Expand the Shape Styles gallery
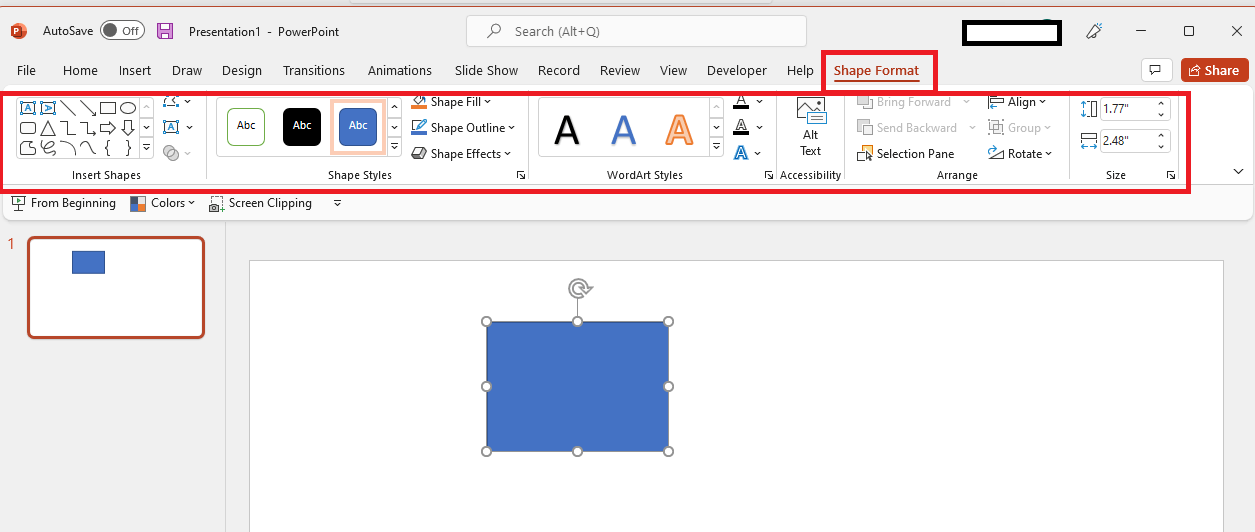This screenshot has height=532, width=1255. (x=394, y=148)
